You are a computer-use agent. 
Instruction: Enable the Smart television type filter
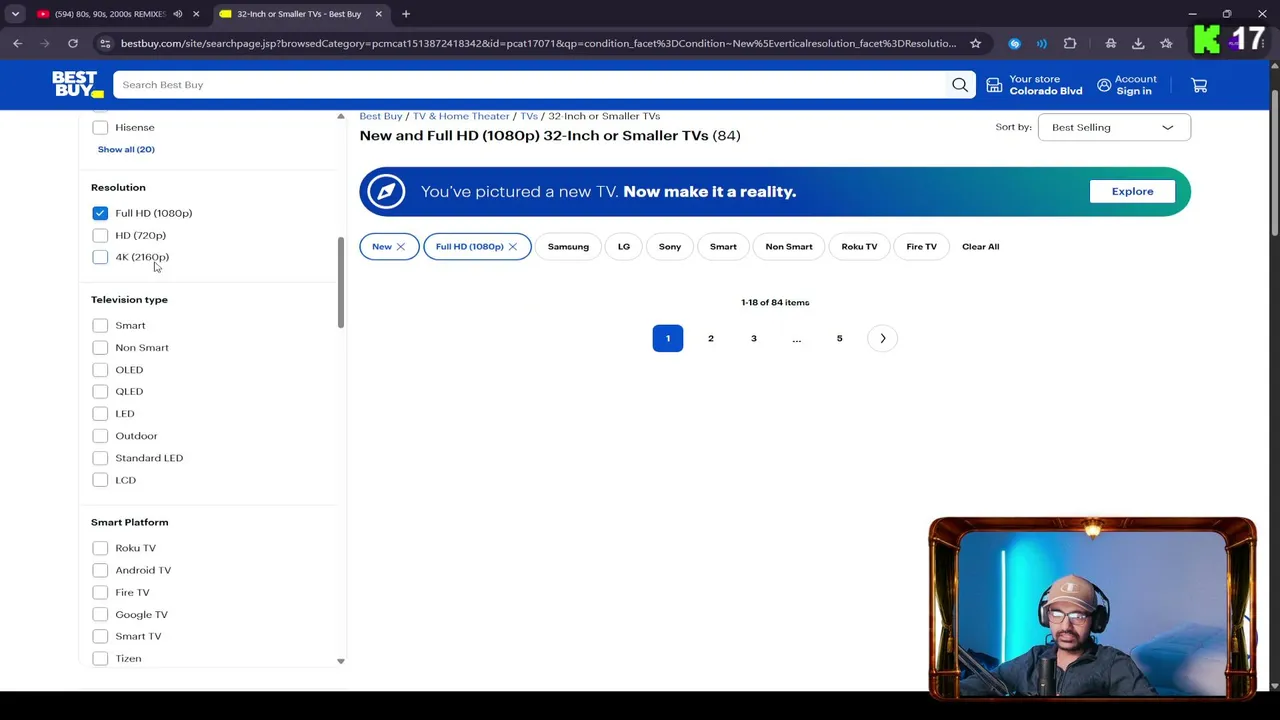point(100,325)
